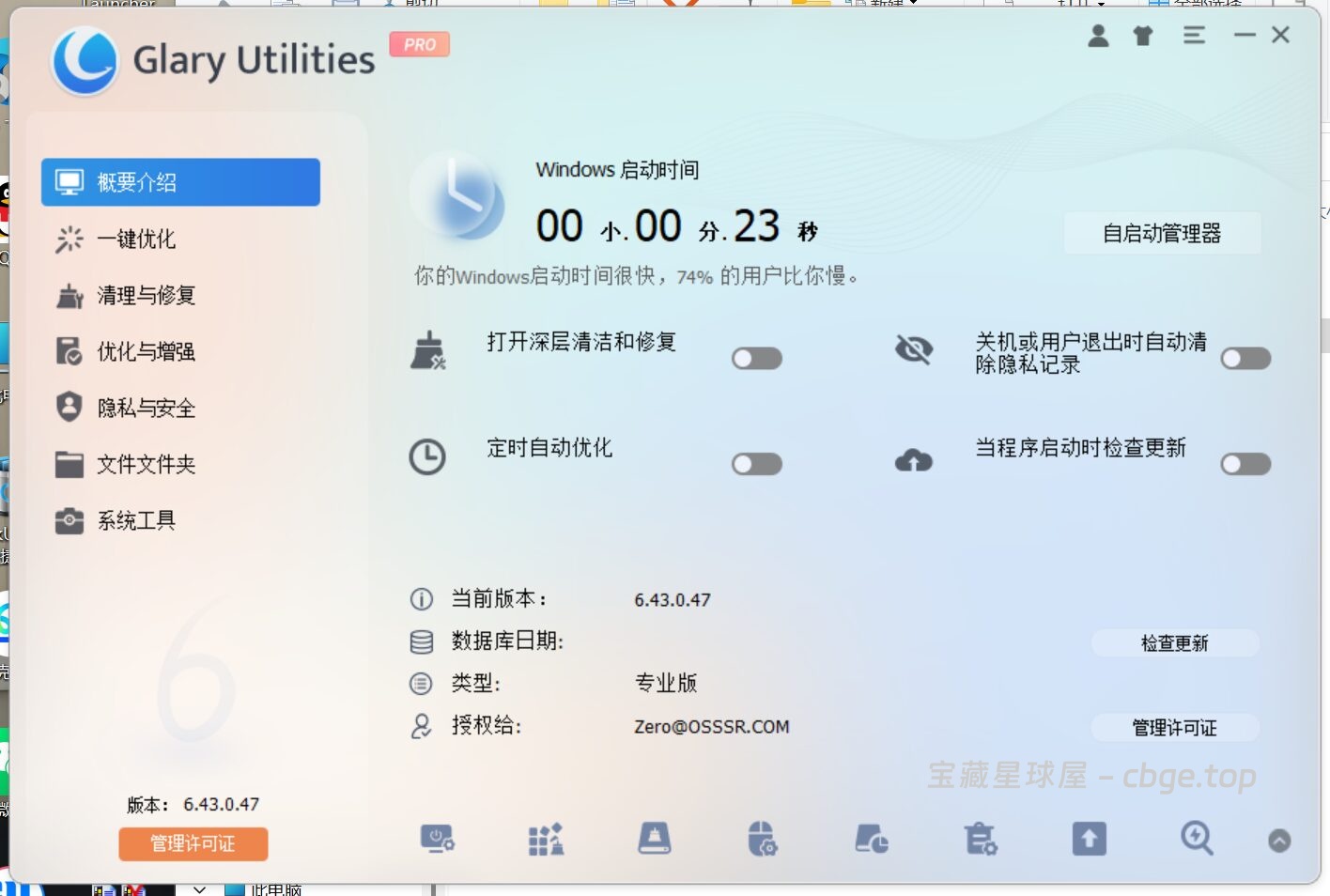This screenshot has width=1330, height=896.
Task: Open the skin theme shirt icon
Action: click(x=1143, y=36)
